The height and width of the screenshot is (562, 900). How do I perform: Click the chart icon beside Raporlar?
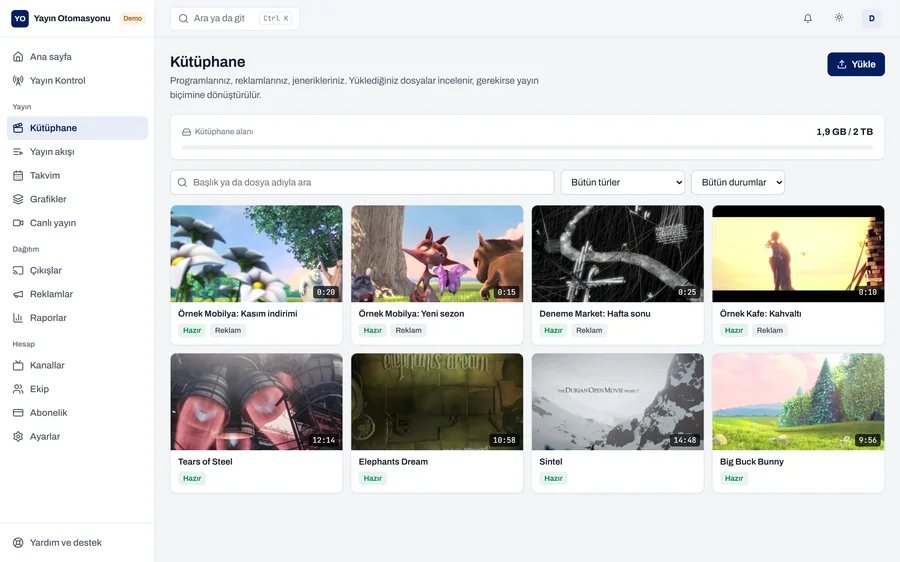point(18,317)
